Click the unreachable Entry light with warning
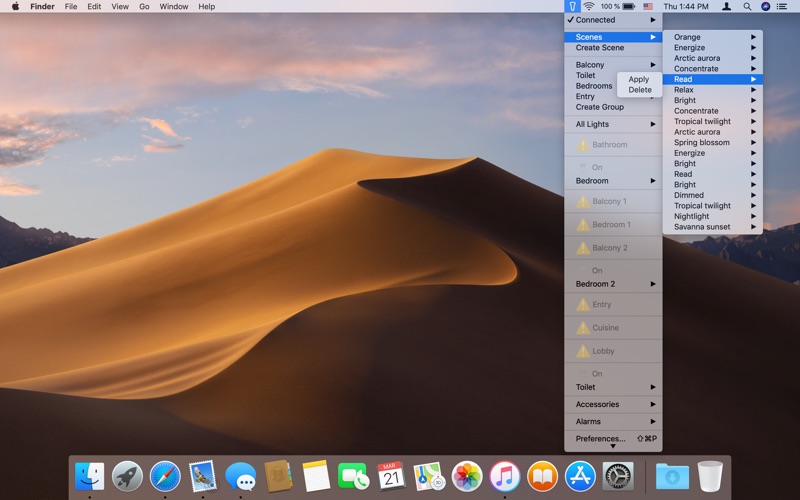The image size is (800, 500). click(x=613, y=305)
